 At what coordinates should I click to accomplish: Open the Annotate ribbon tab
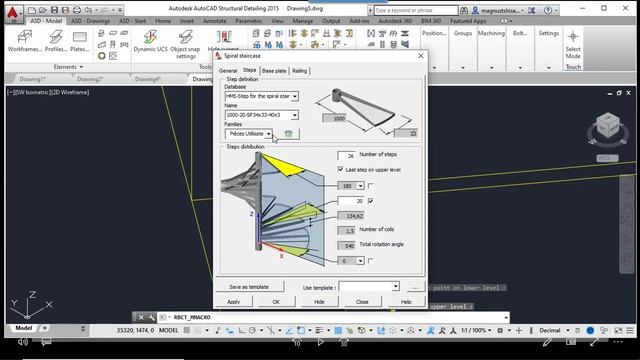pyautogui.click(x=215, y=20)
